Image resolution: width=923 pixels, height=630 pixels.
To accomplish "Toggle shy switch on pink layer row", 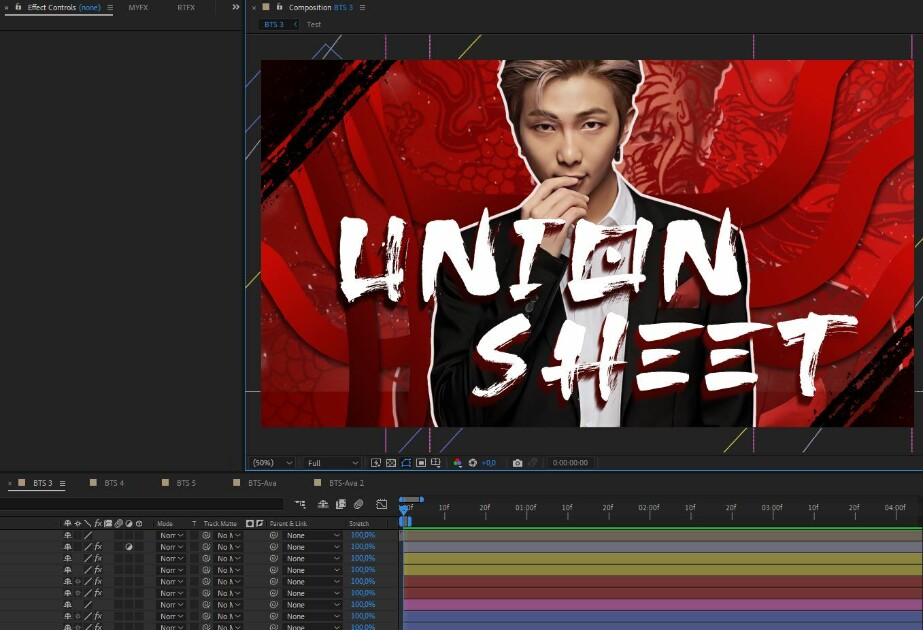I will pyautogui.click(x=68, y=605).
